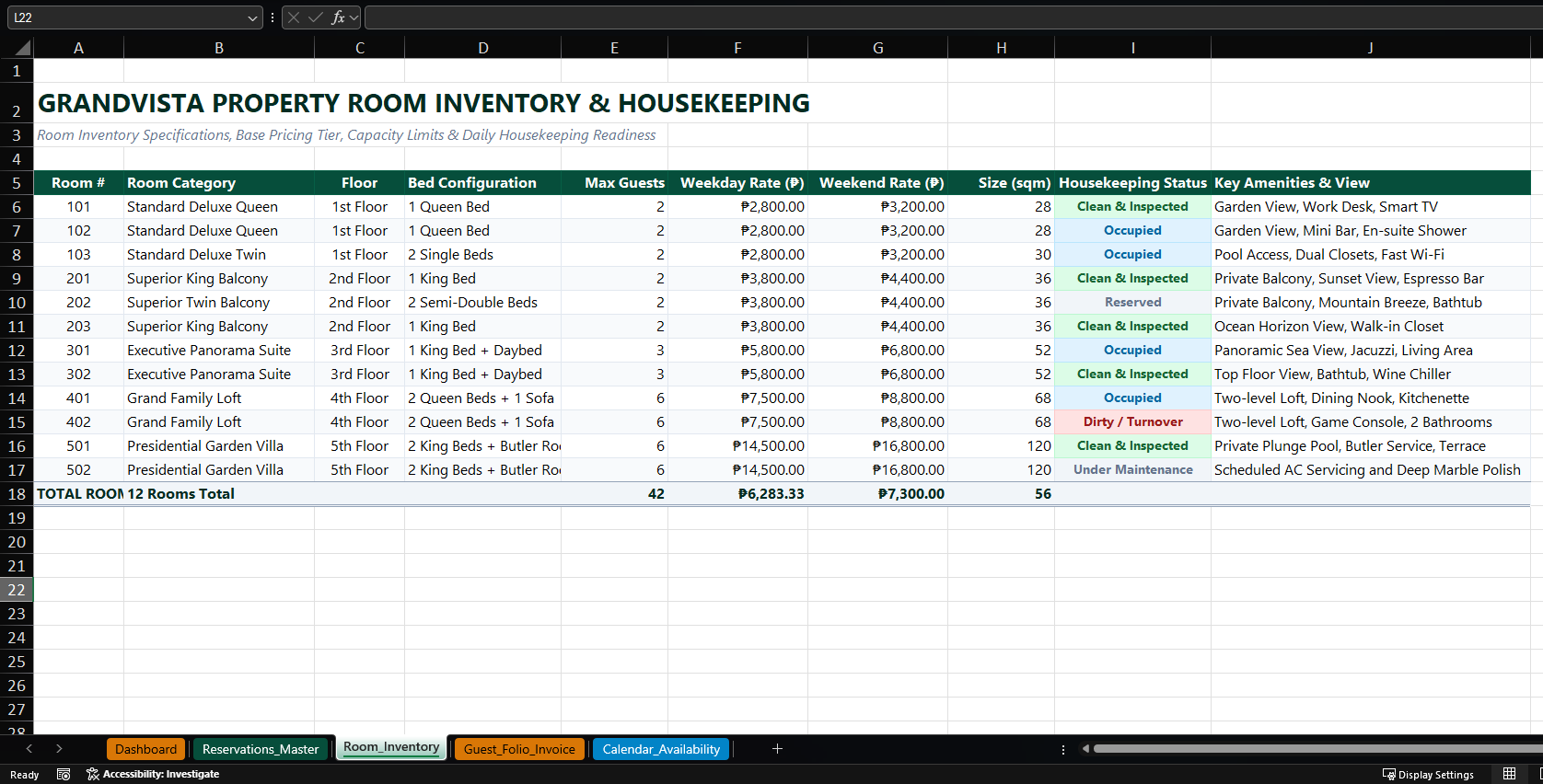Click the formula bar Cancel (X) icon
Viewport: 1543px width, 784px height.
(294, 17)
